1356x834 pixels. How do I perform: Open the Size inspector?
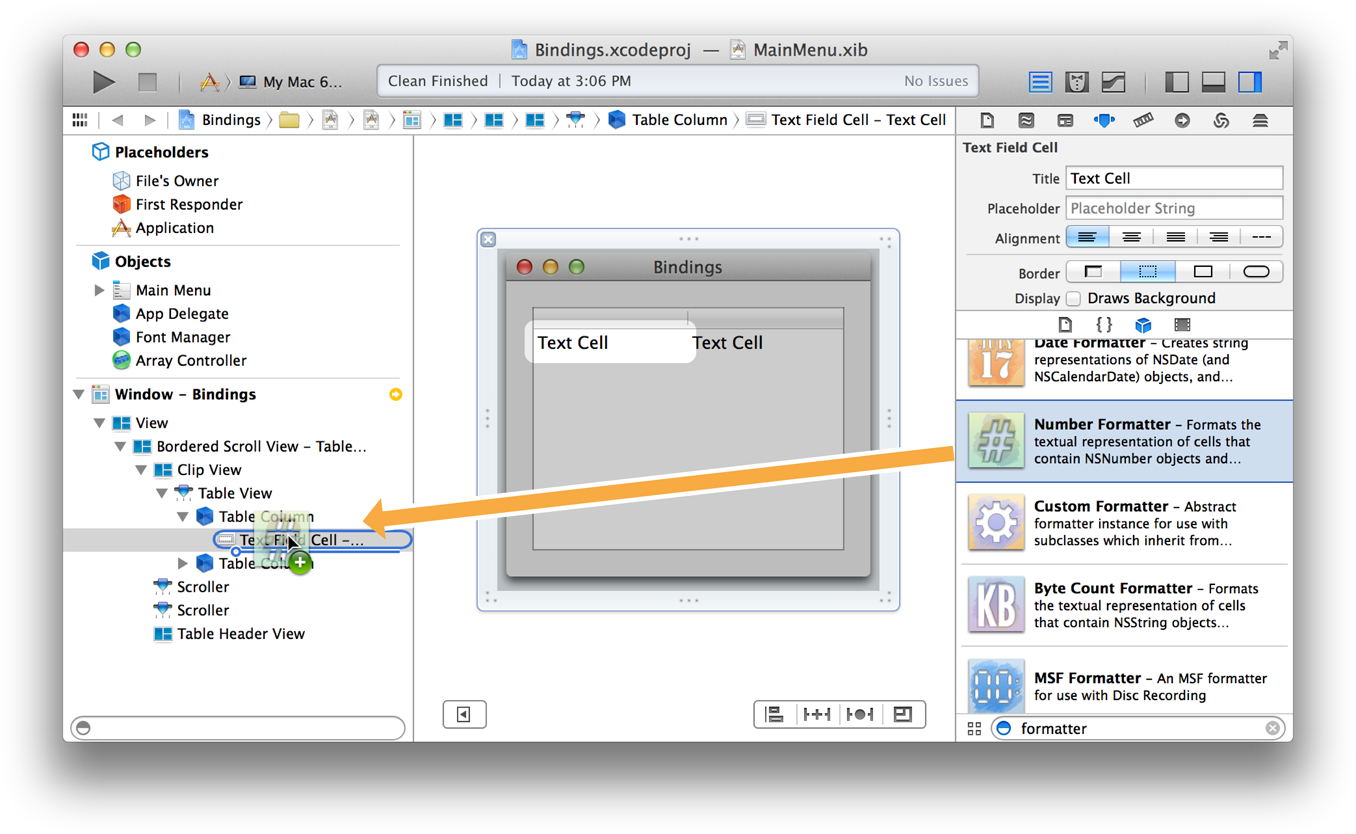click(1143, 120)
